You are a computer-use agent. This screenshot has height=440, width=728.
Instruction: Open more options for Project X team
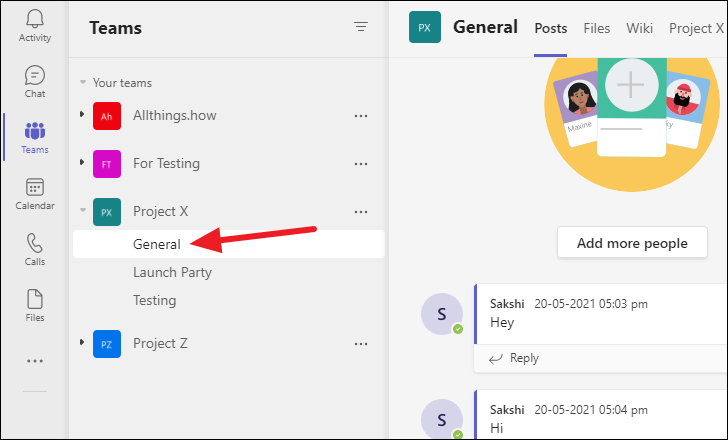point(361,212)
